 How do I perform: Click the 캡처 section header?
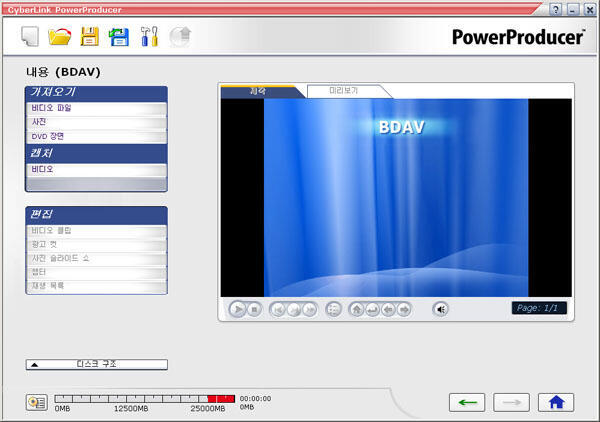tap(96, 153)
